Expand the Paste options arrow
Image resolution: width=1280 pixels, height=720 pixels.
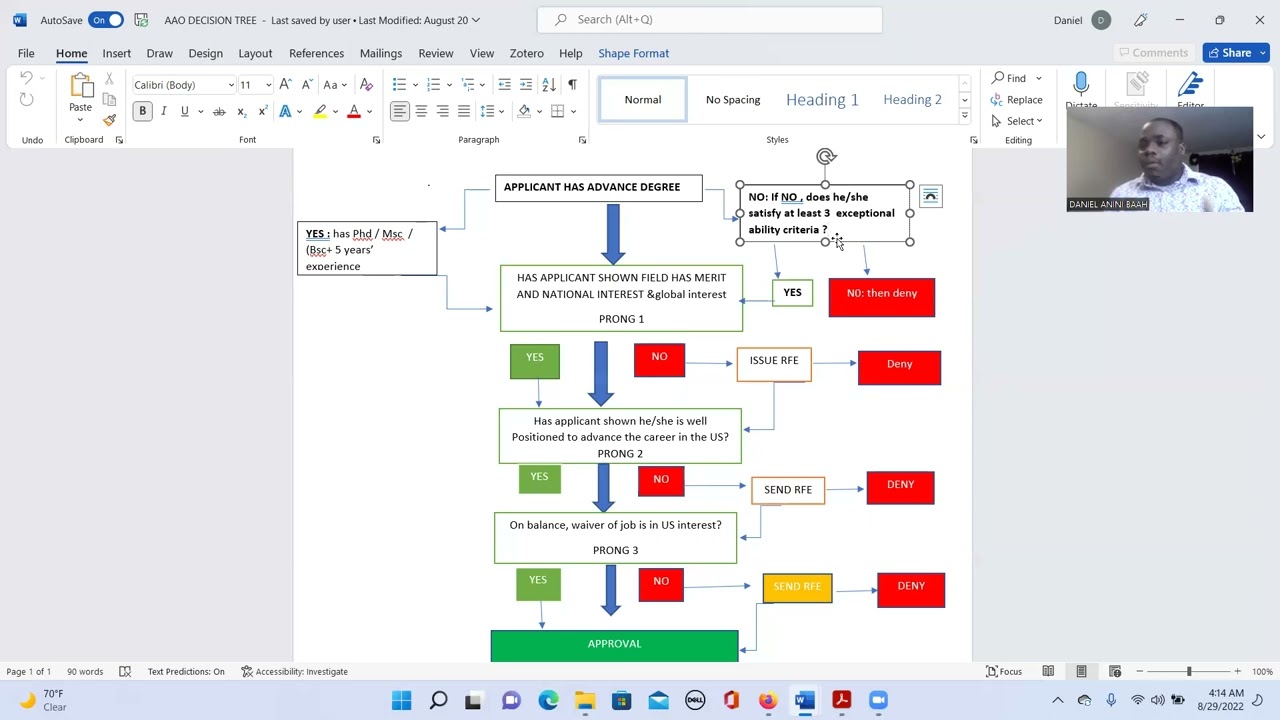pos(80,119)
